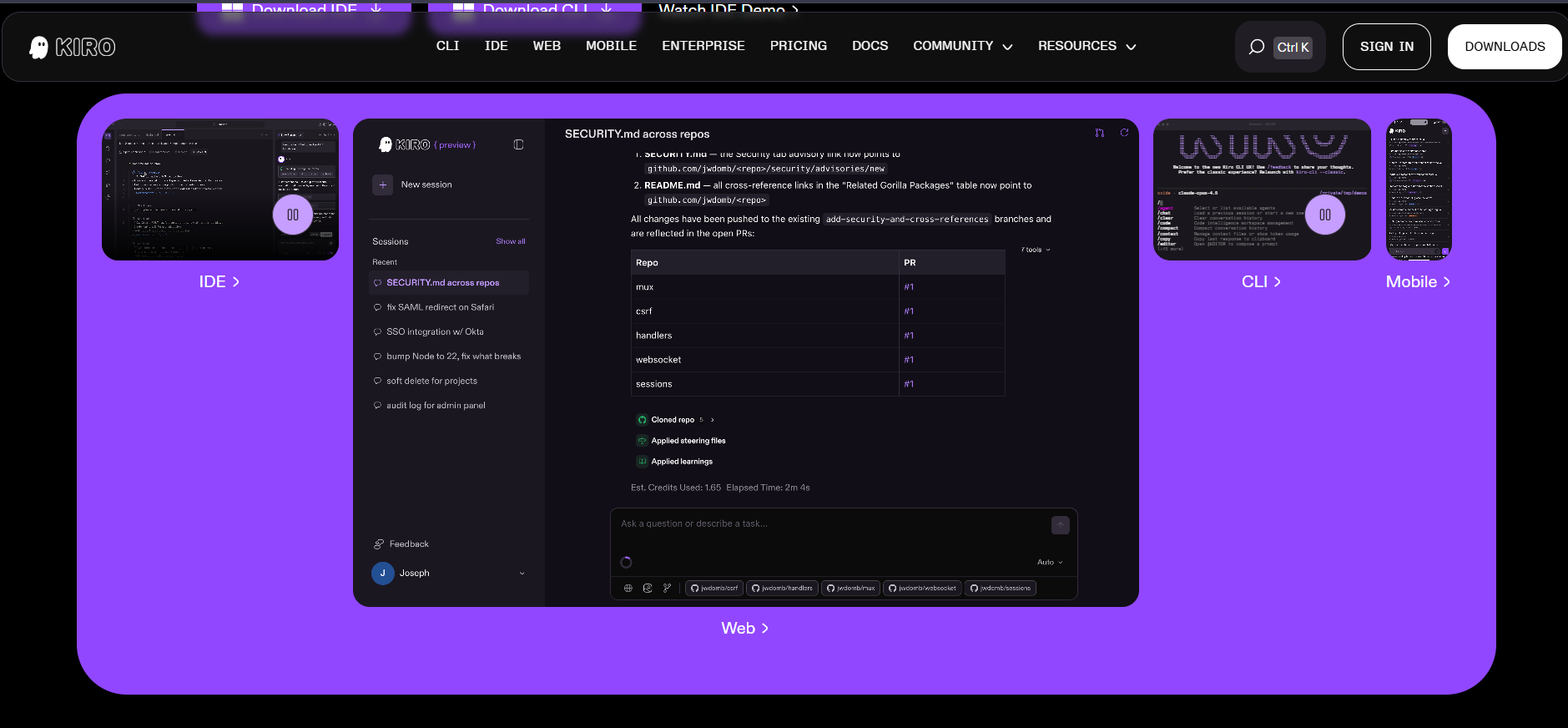The image size is (1568, 728).
Task: Open the DOCS navigation item
Action: click(870, 46)
